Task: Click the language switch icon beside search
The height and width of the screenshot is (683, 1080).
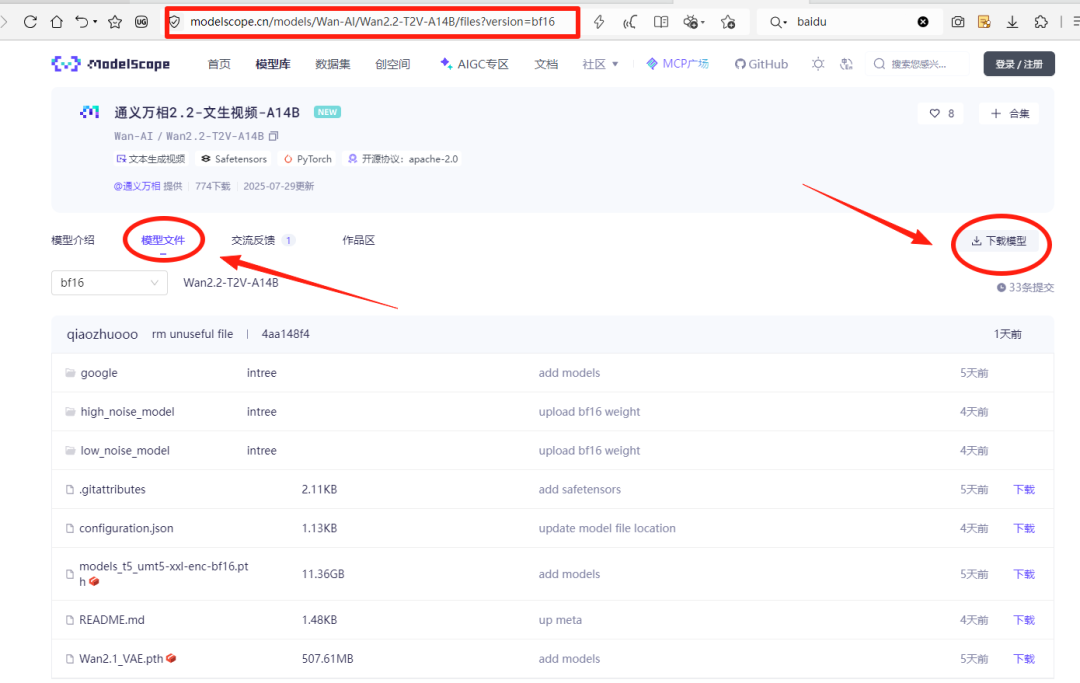Action: pyautogui.click(x=847, y=64)
